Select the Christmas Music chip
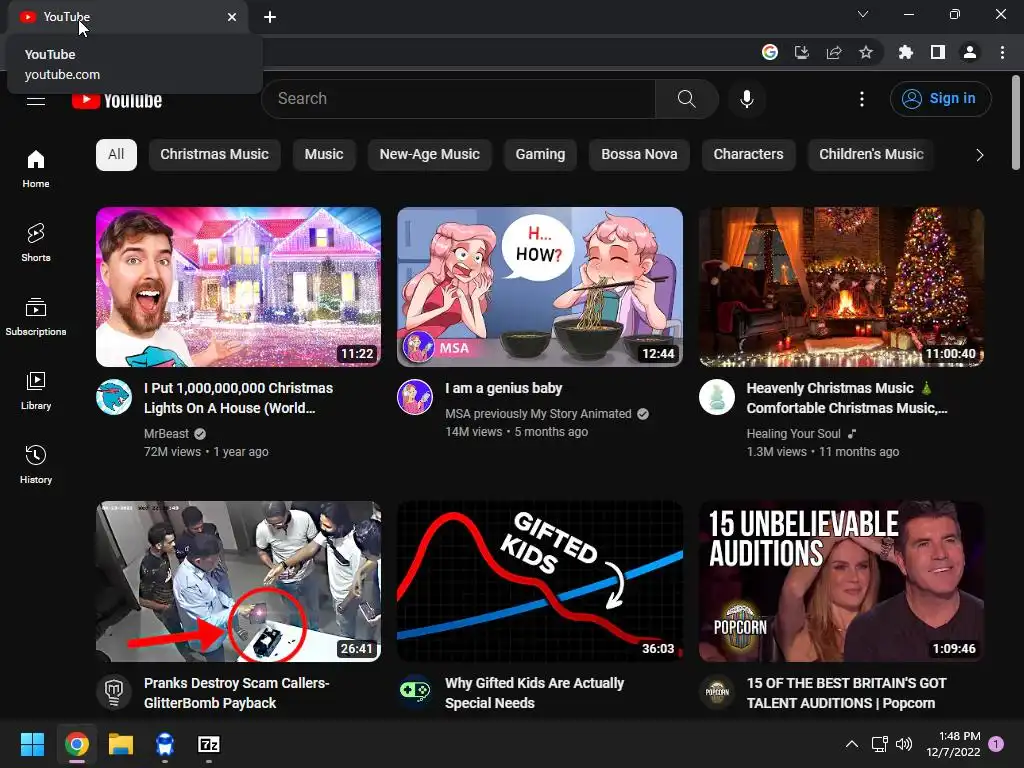This screenshot has height=768, width=1024. click(x=214, y=155)
